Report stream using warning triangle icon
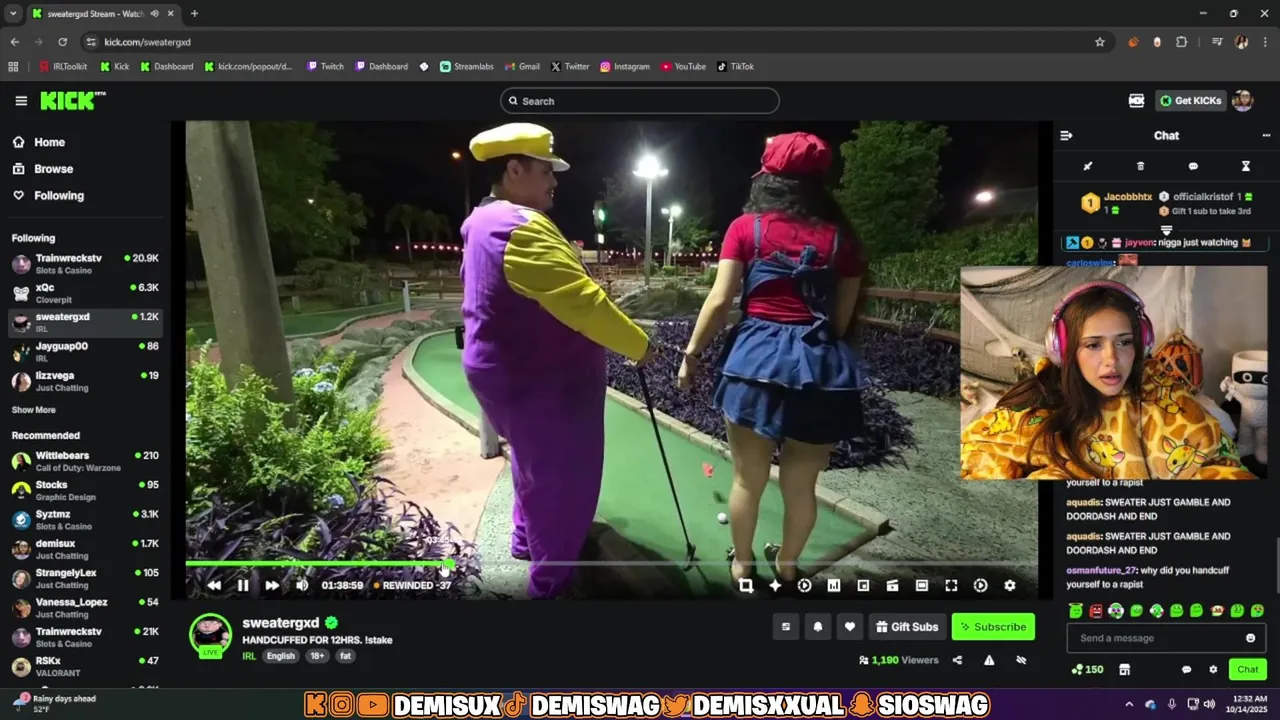Viewport: 1280px width, 720px height. point(989,660)
